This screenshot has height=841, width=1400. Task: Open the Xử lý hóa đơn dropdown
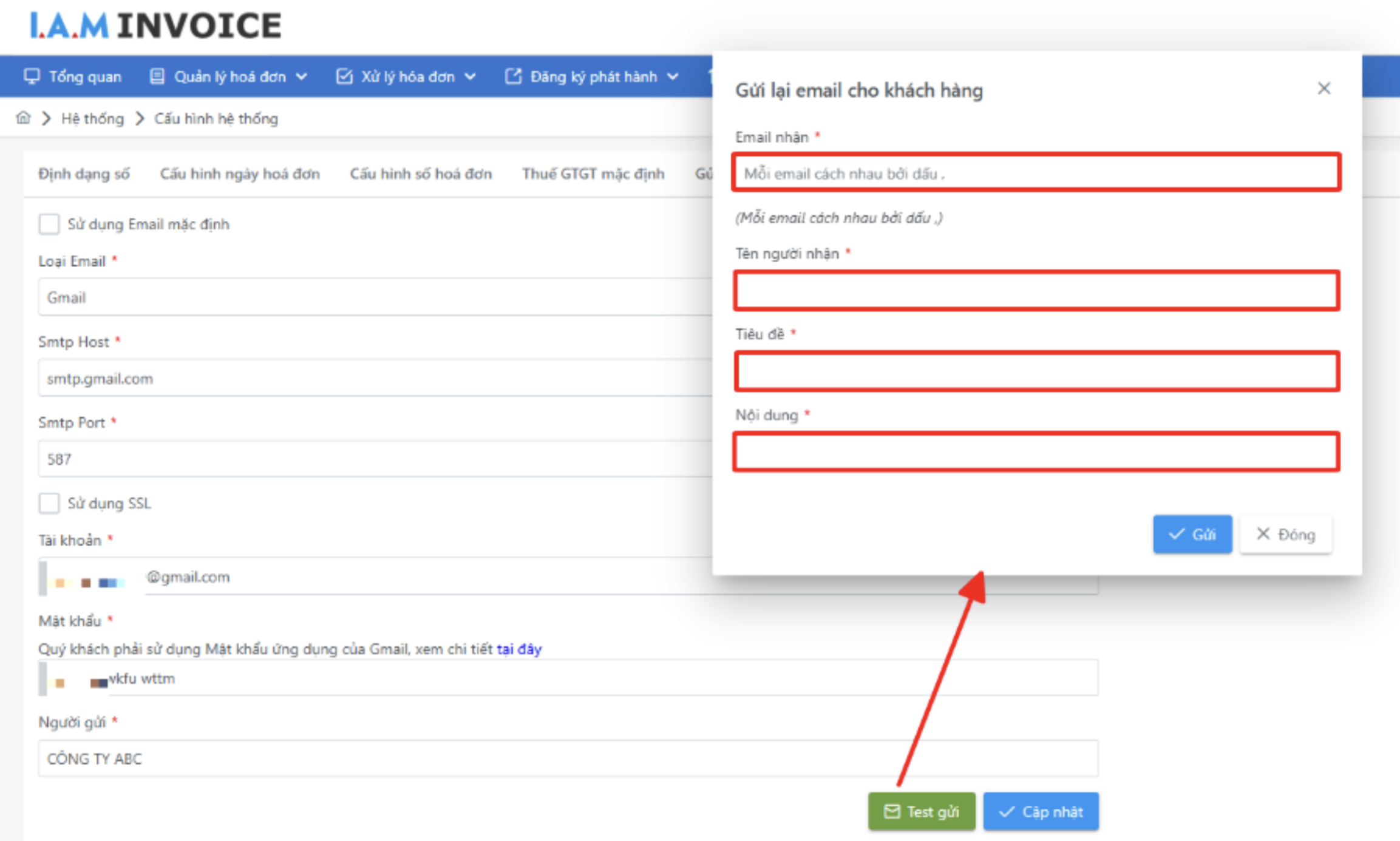tap(470, 76)
